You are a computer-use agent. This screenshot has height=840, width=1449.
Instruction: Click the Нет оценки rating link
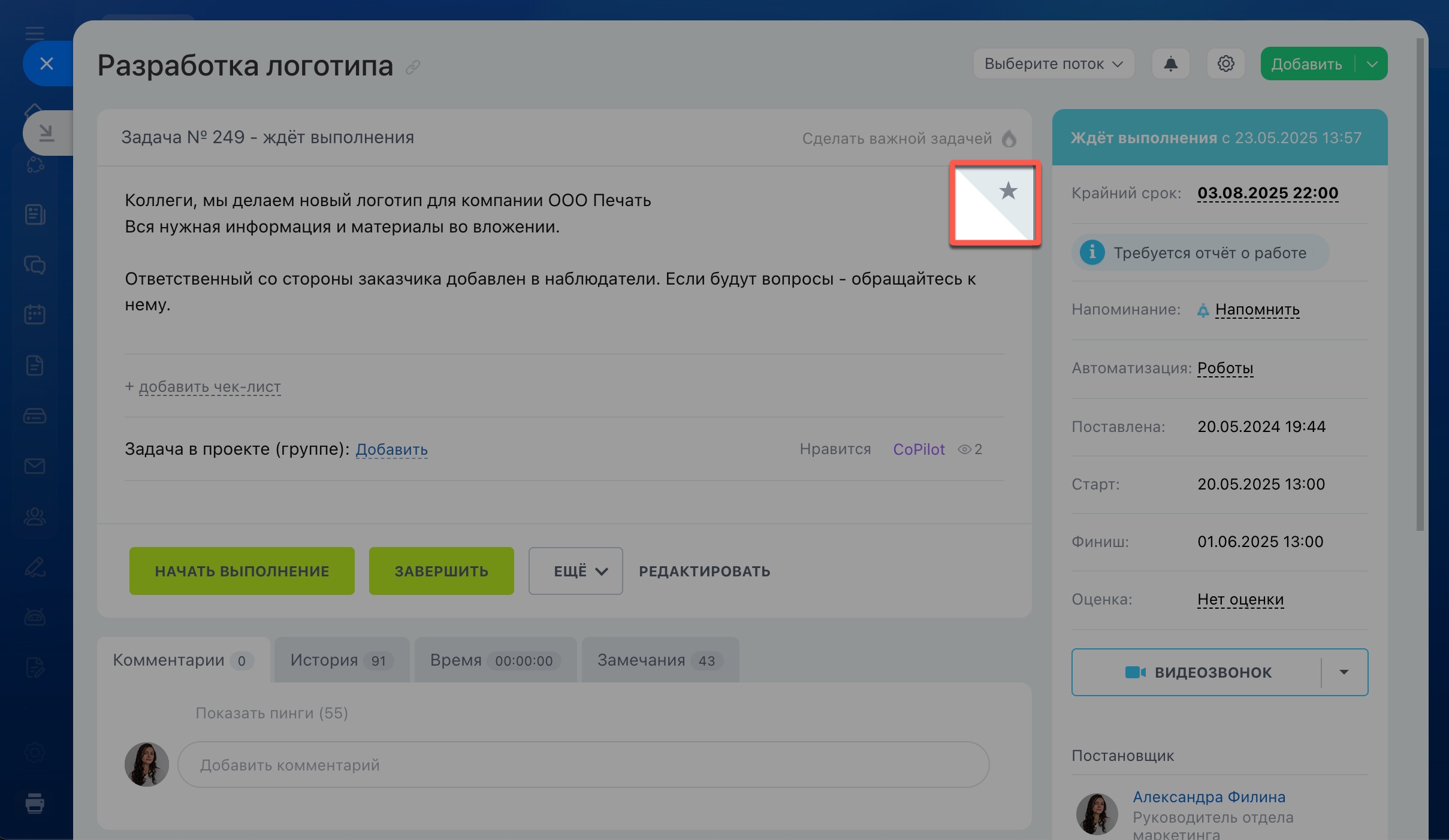1240,599
